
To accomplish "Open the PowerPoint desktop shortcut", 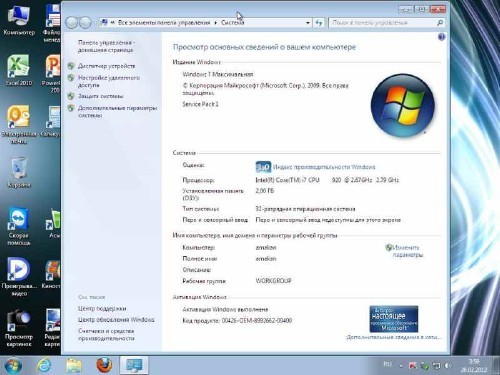I will click(53, 74).
